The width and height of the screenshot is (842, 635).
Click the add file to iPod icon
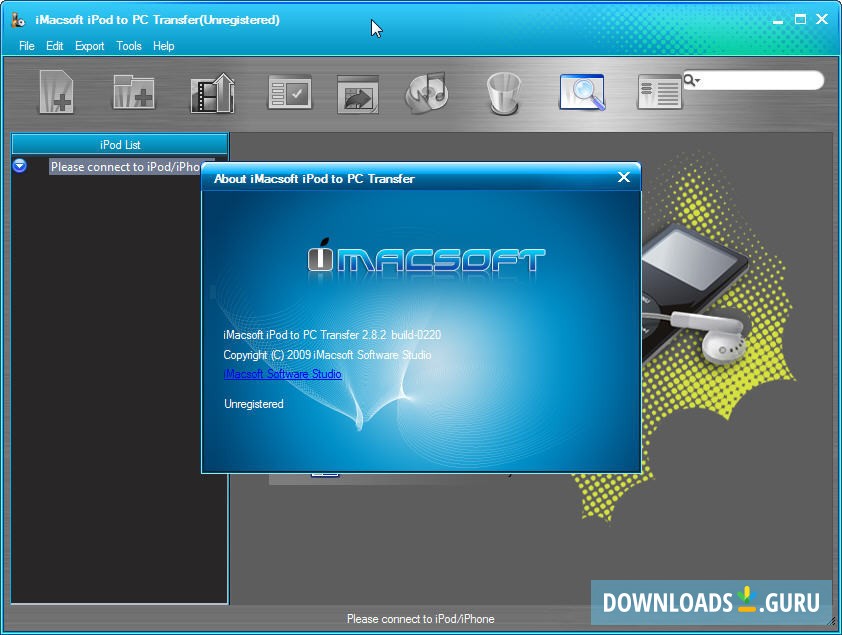coord(57,92)
